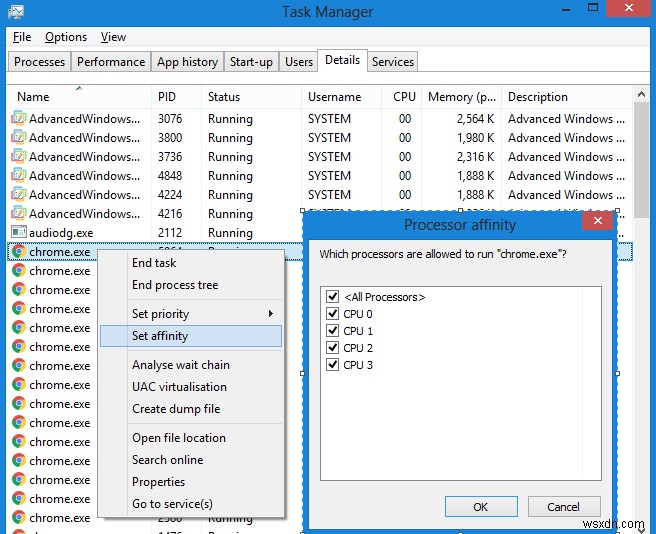Open the File menu
Screen dimensions: 656x534
pyautogui.click(x=22, y=37)
